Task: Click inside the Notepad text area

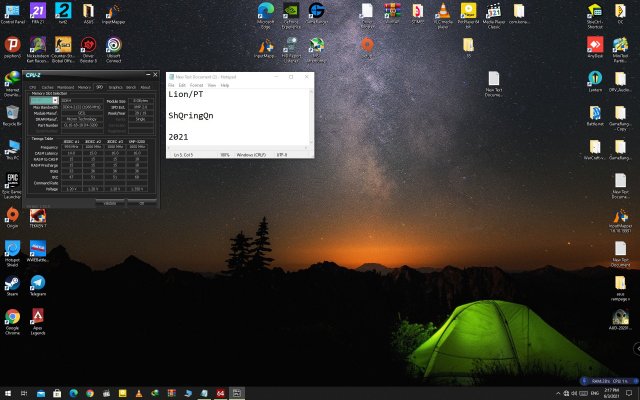Action: [x=250, y=120]
